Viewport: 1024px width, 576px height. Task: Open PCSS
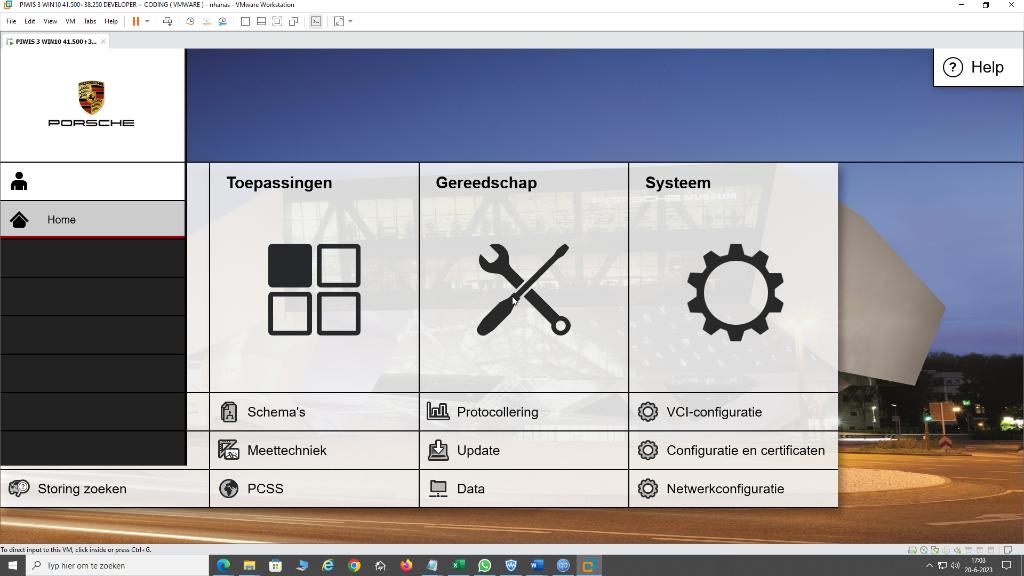267,488
